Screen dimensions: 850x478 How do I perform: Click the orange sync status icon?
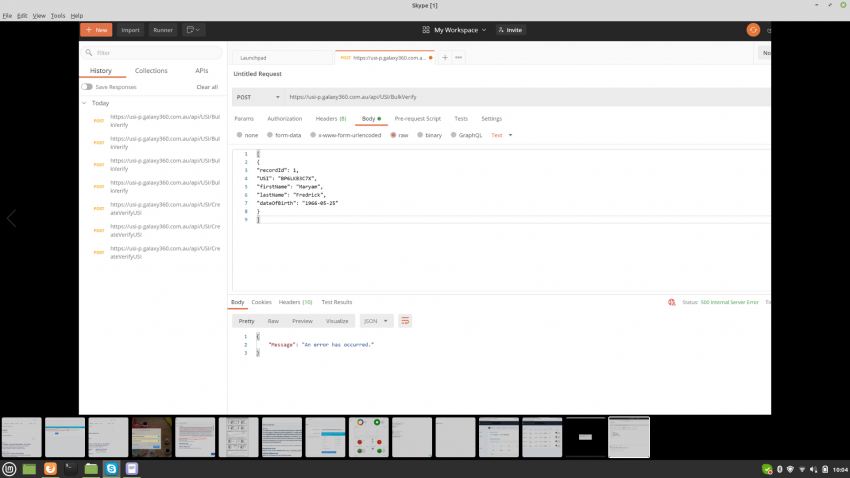tap(753, 30)
